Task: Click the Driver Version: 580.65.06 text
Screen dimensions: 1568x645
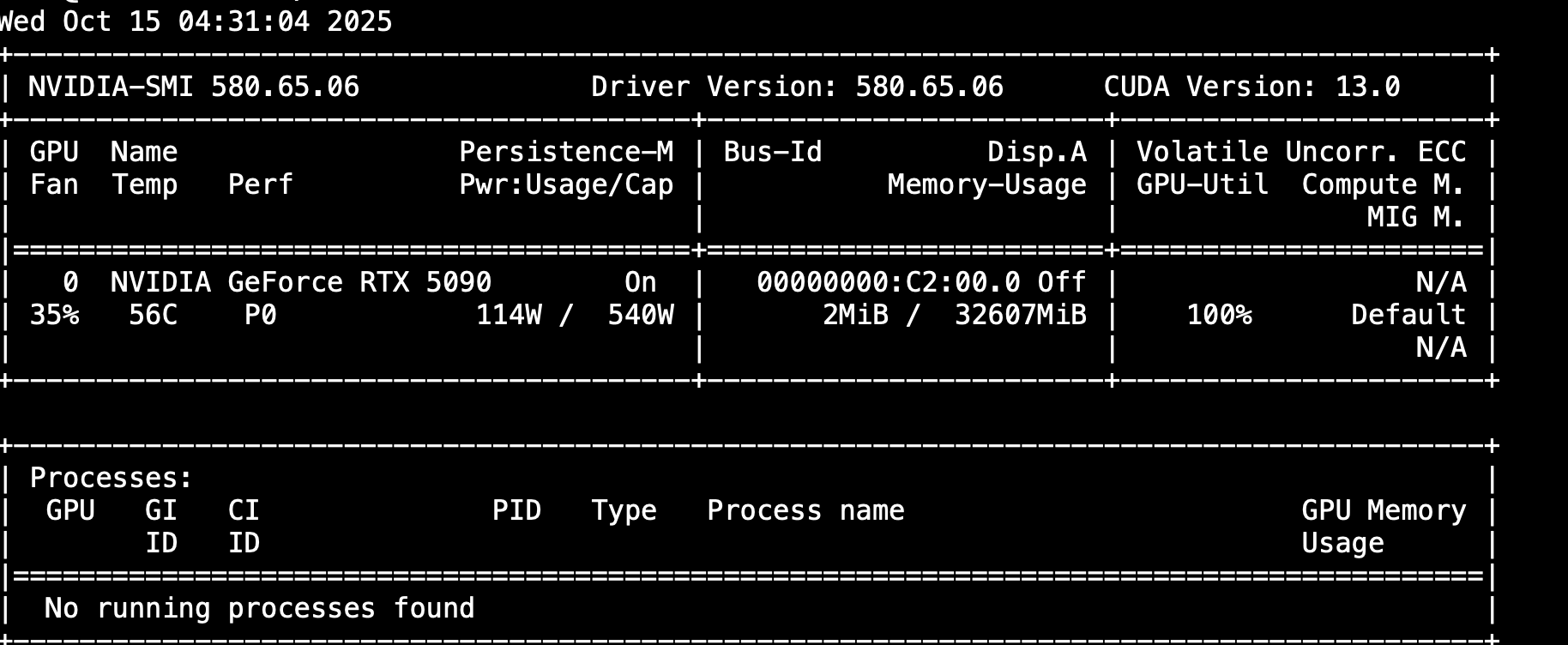Action: click(797, 87)
